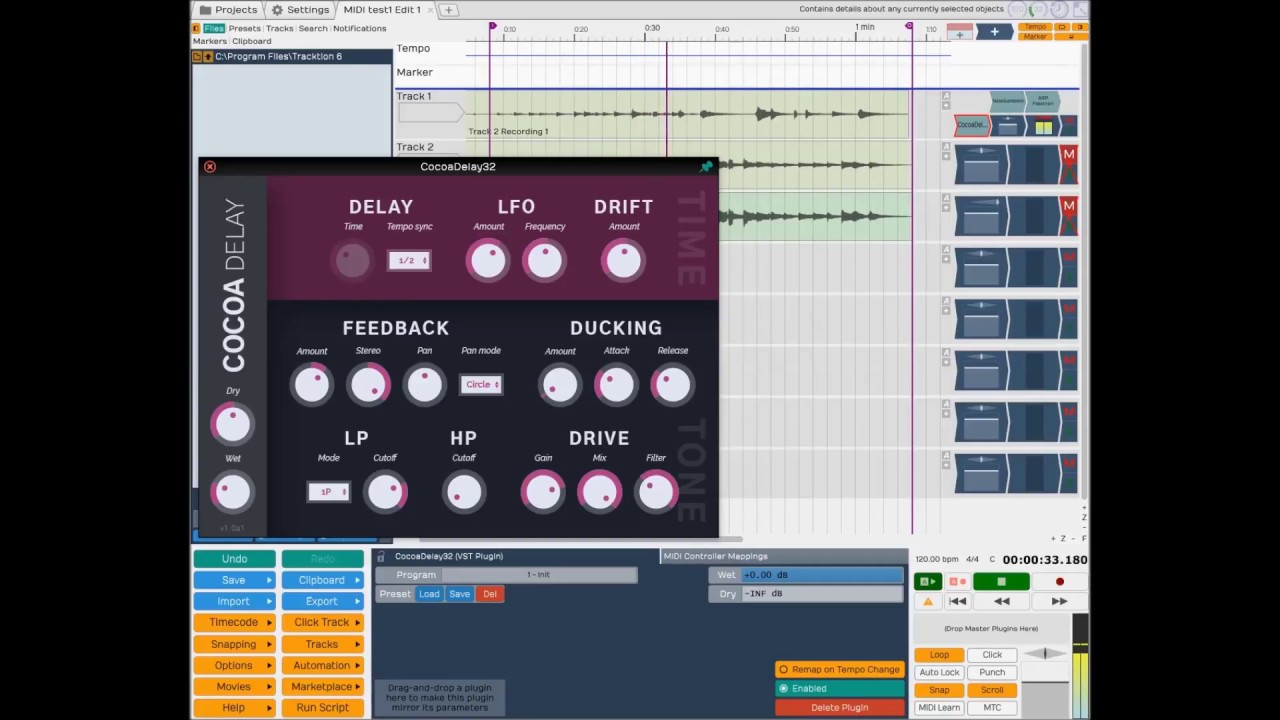
Task: Expand the Export menu
Action: (x=322, y=601)
